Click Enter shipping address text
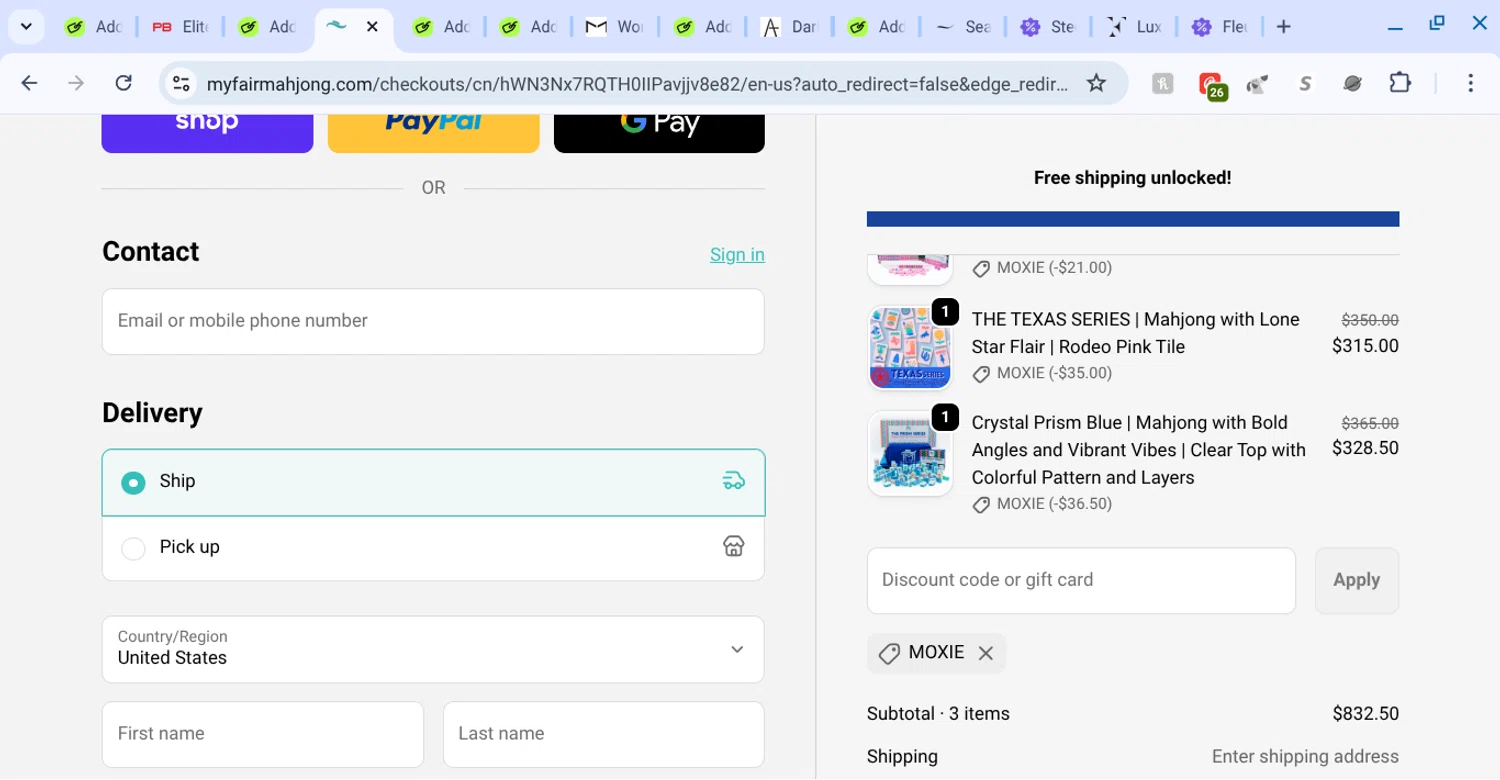1500x780 pixels. (x=1305, y=757)
